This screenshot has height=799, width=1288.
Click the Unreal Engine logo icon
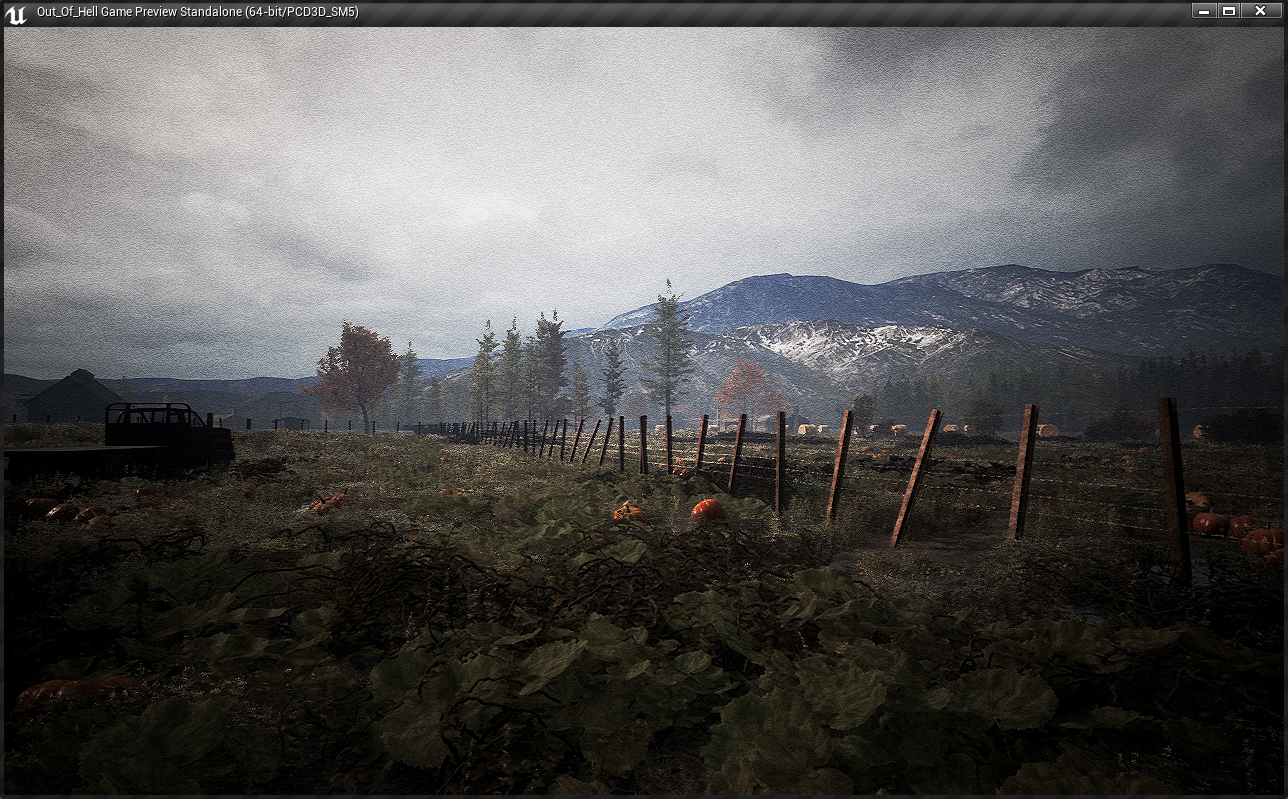pyautogui.click(x=16, y=13)
